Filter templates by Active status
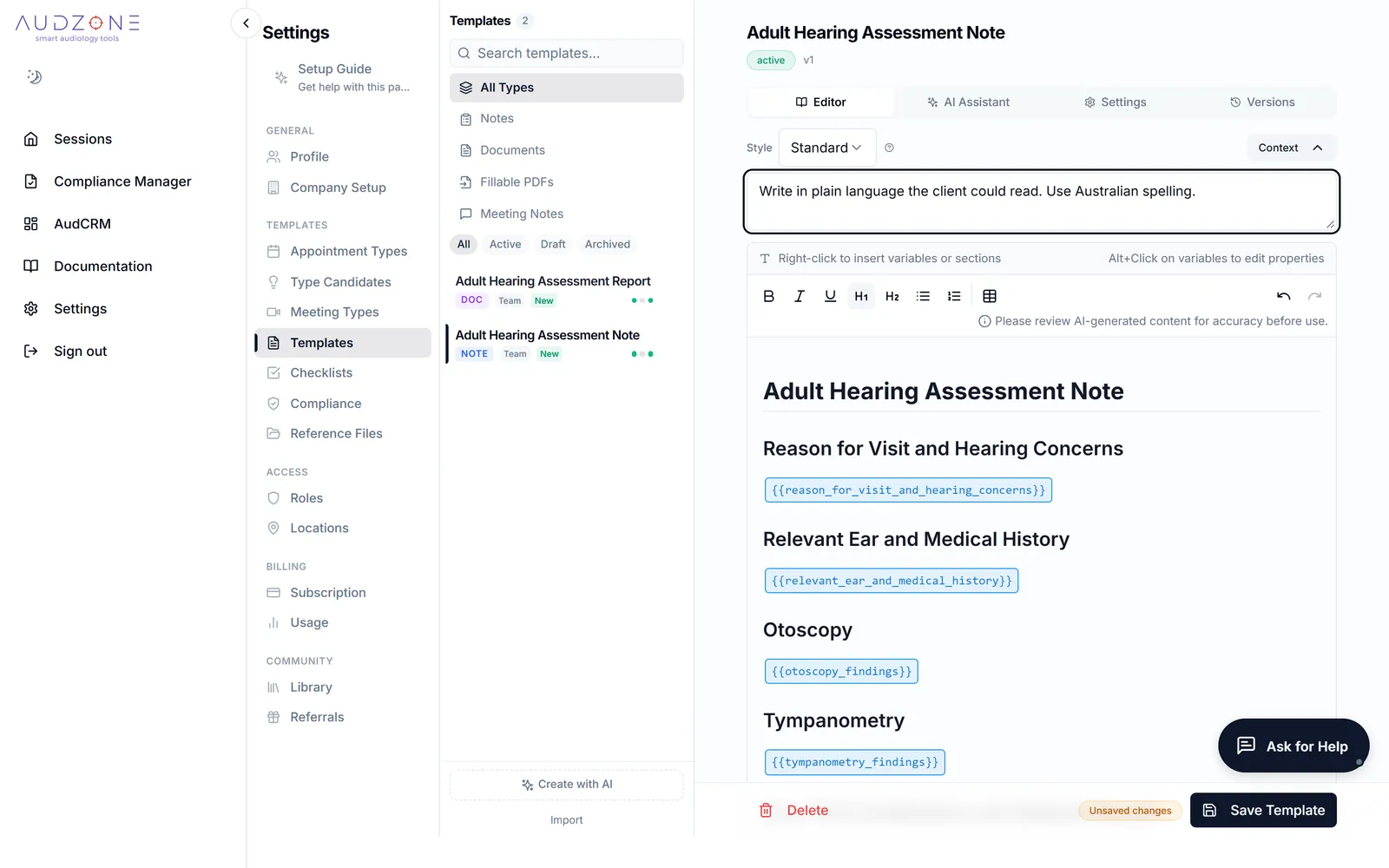Screen dimensions: 1389x868 click(x=505, y=244)
